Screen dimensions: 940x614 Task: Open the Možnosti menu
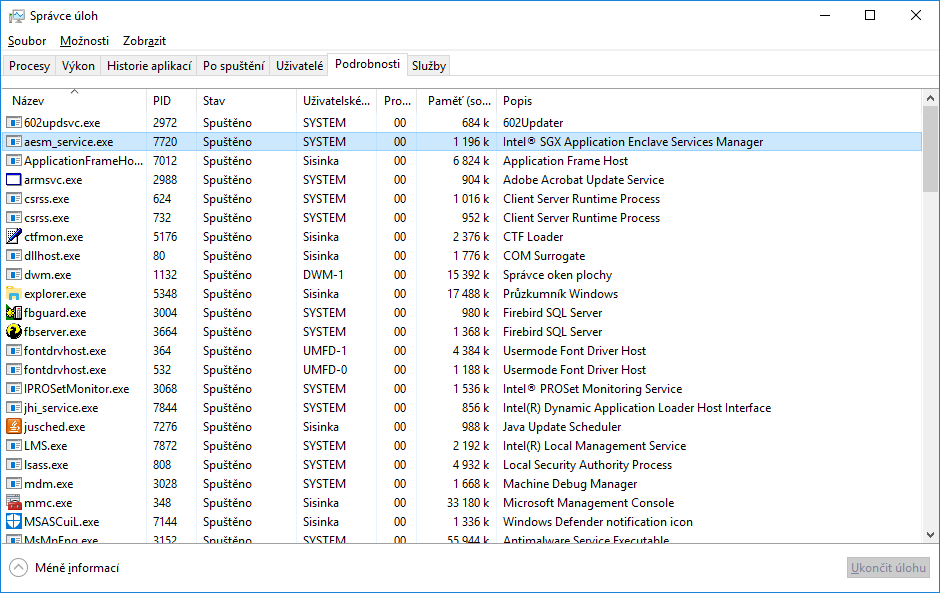click(84, 41)
